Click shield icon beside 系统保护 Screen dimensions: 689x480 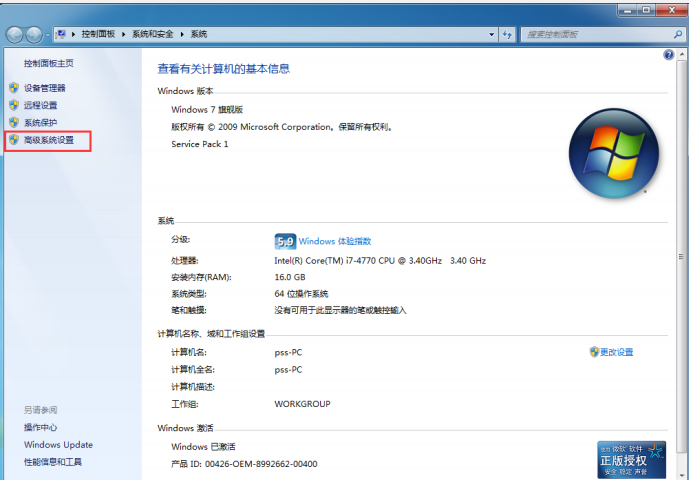coord(14,122)
